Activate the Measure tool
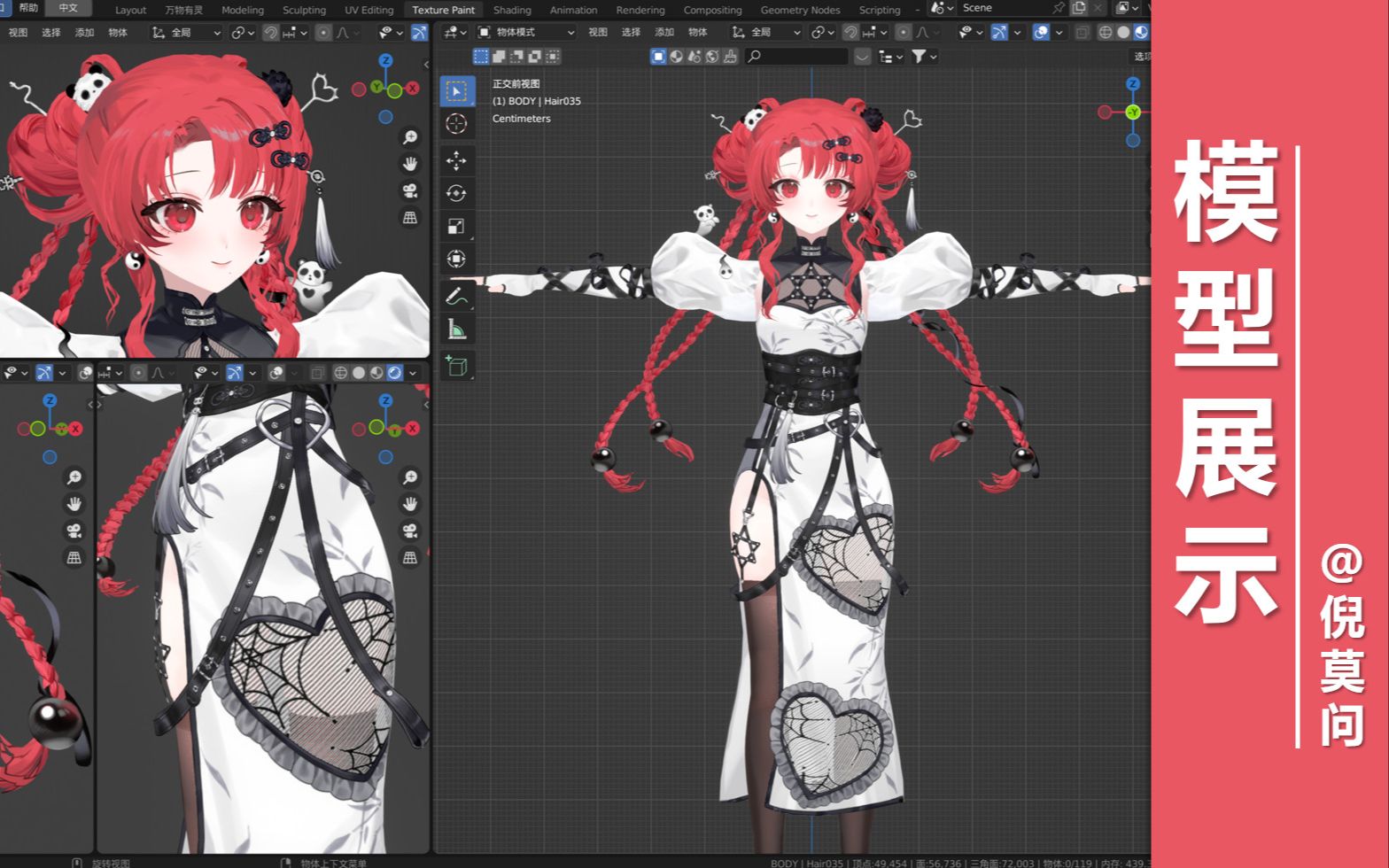This screenshot has width=1389, height=868. [x=456, y=329]
